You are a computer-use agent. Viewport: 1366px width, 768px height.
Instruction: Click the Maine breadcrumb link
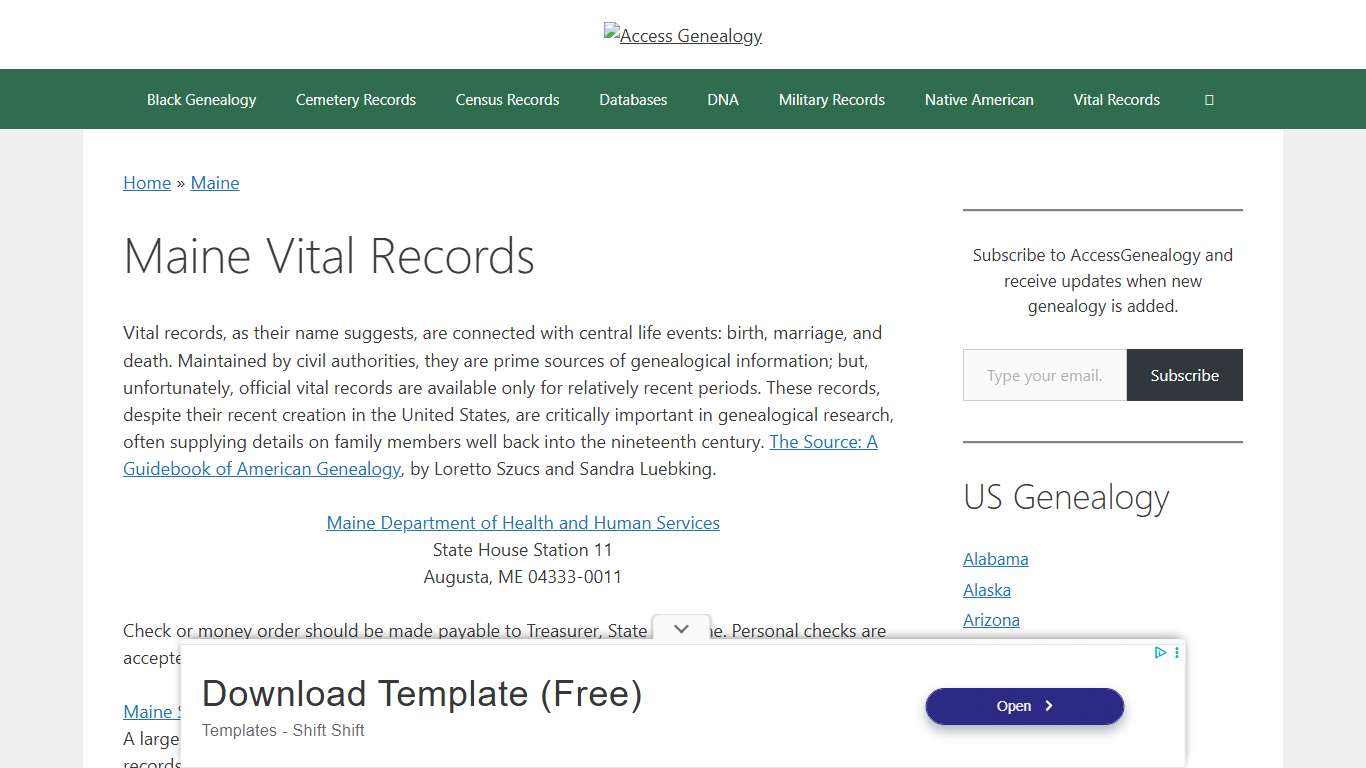215,183
